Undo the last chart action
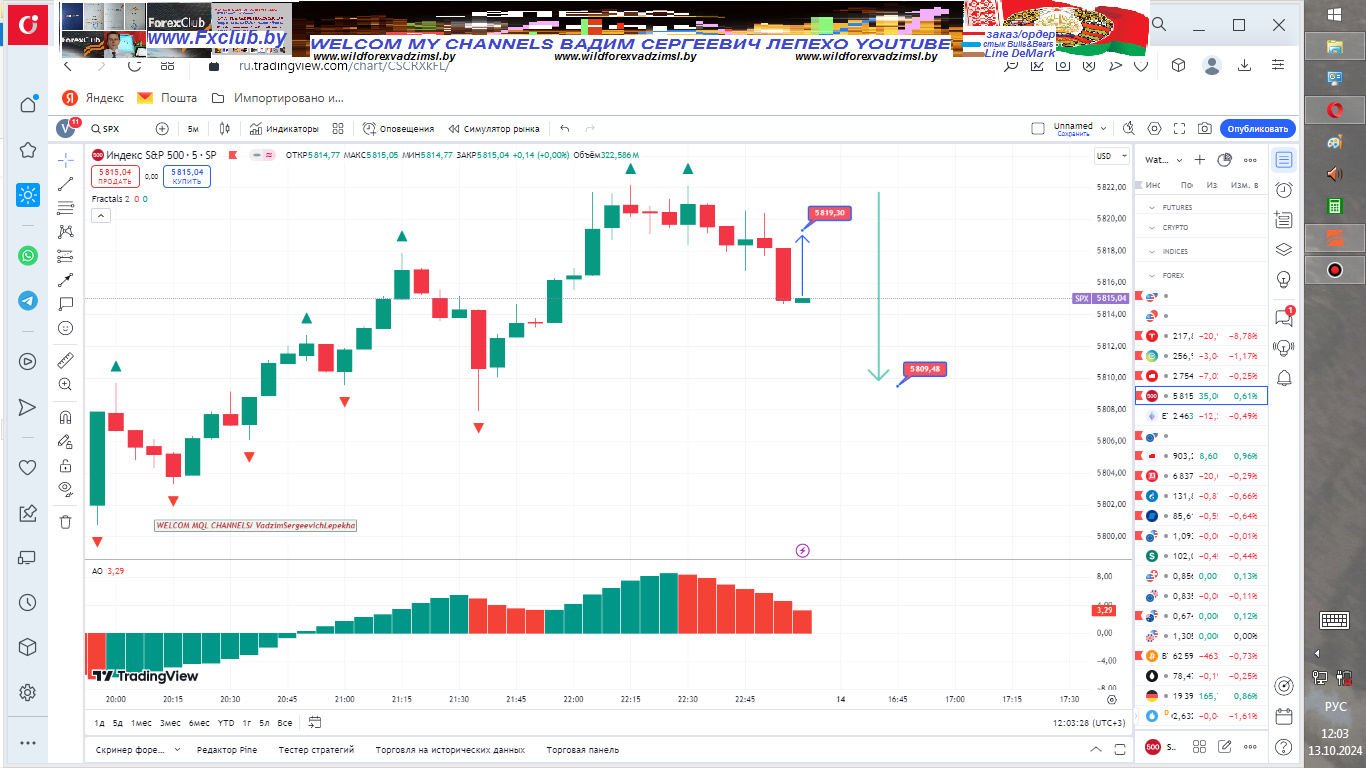 click(565, 129)
